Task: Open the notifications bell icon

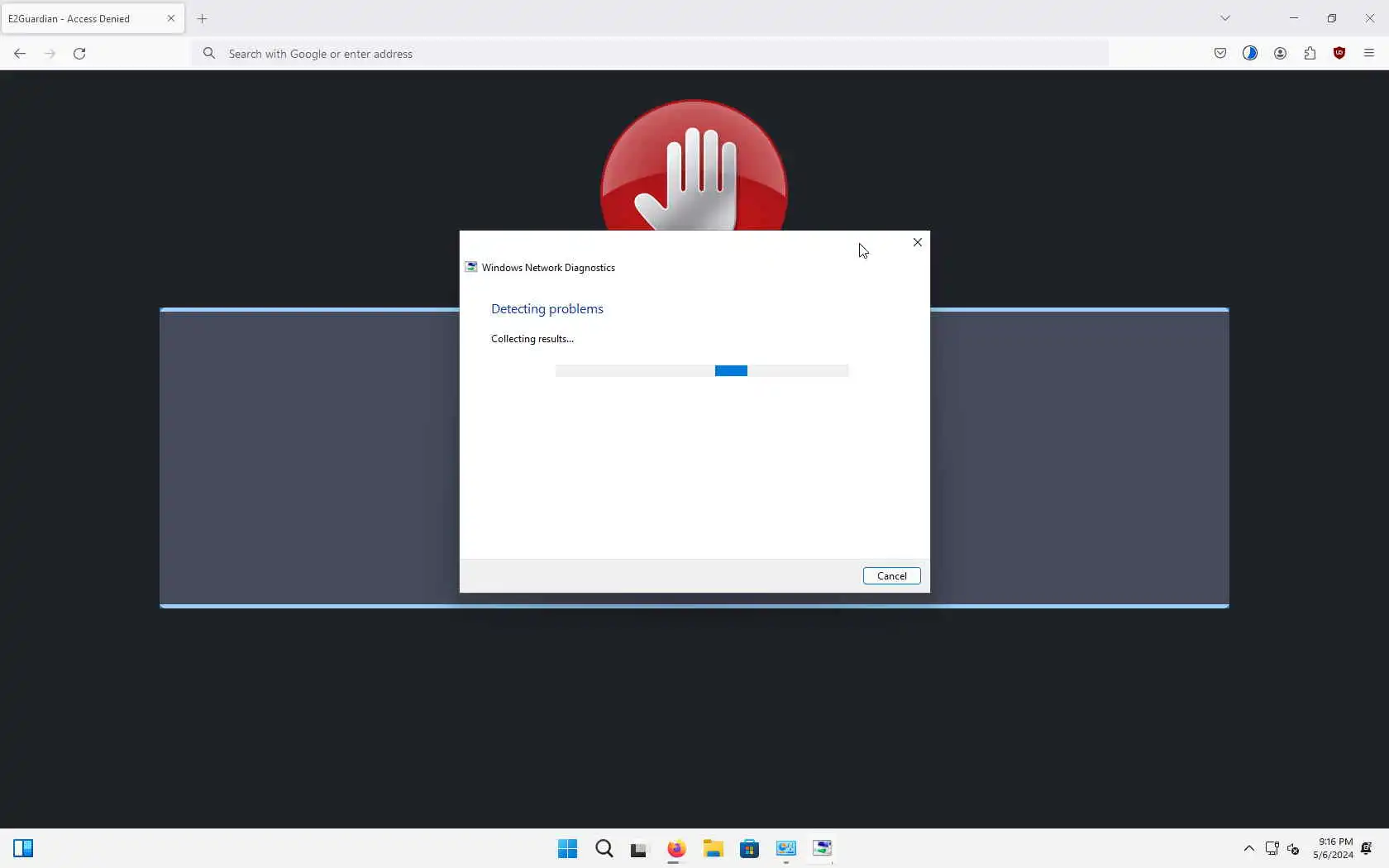Action: [x=1367, y=849]
